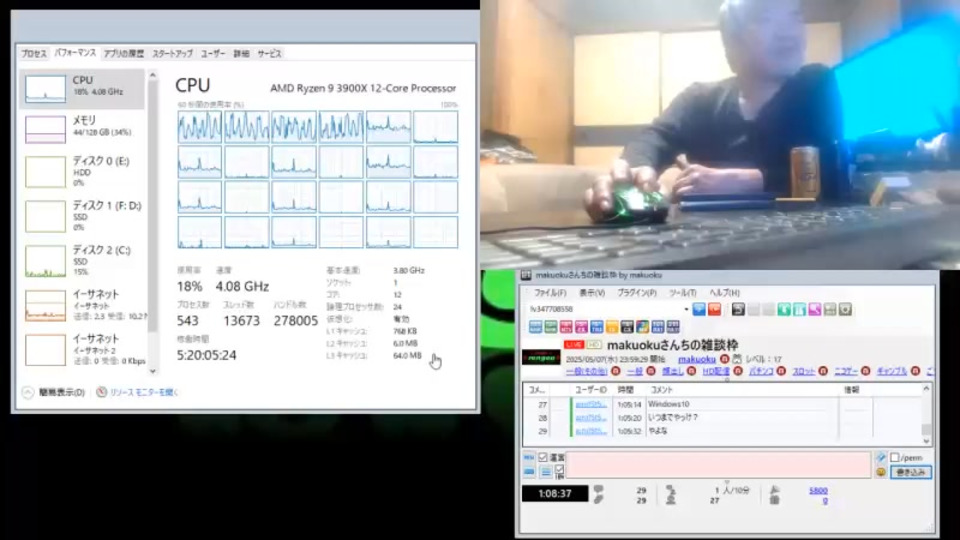Click the resource monitor icon in Task Manager
Image resolution: width=960 pixels, height=540 pixels.
pyautogui.click(x=102, y=392)
